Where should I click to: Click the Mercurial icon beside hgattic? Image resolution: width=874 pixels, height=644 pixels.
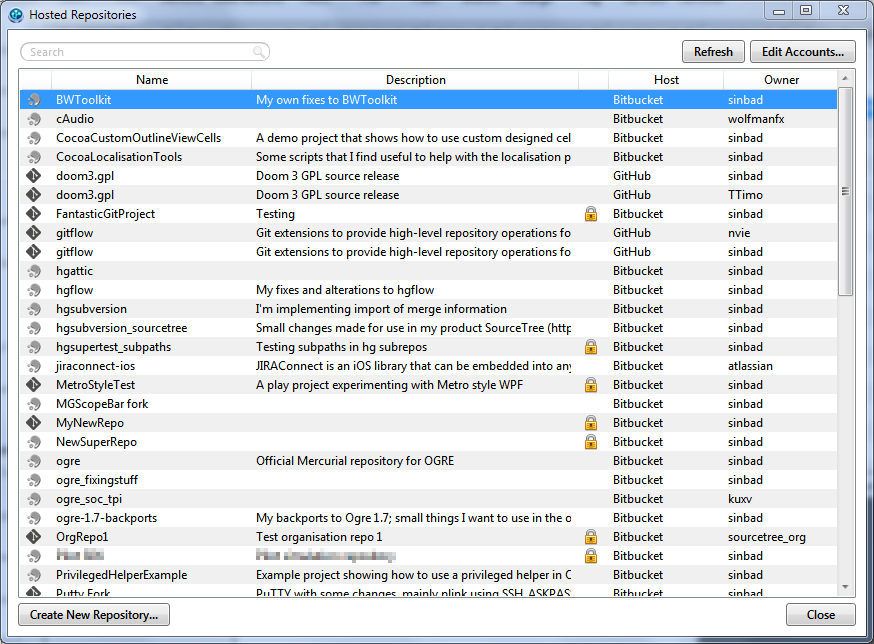34,271
